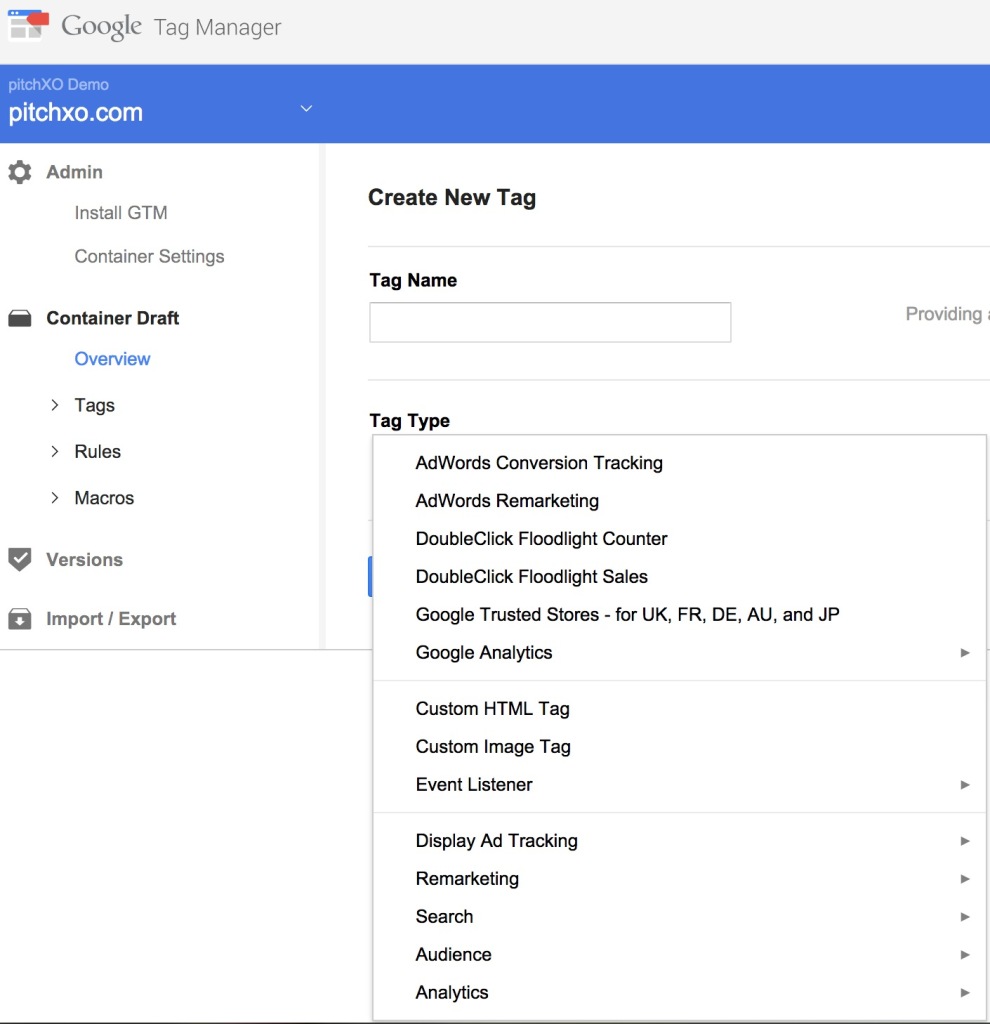Select Custom Image Tag
Image resolution: width=990 pixels, height=1024 pixels.
679,746
